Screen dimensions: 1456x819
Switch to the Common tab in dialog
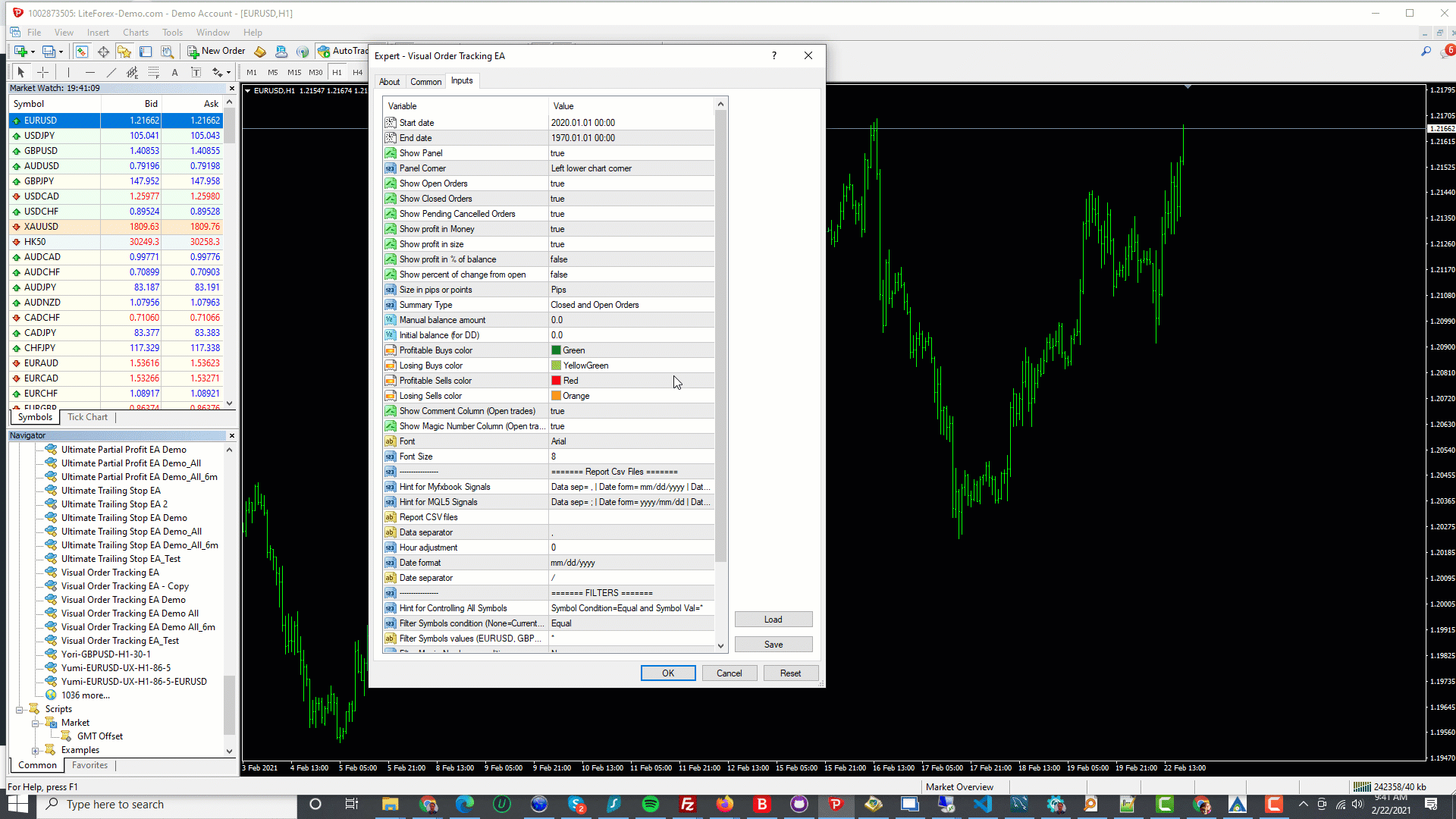[x=425, y=82]
